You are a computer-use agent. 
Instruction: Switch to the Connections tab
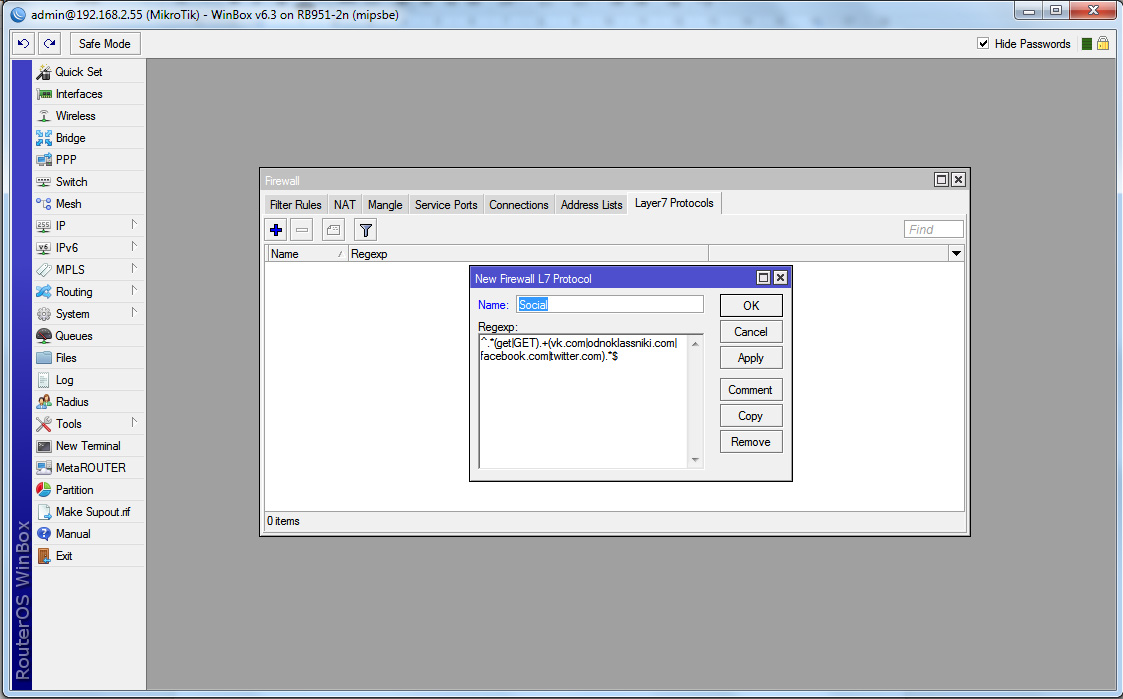(519, 205)
